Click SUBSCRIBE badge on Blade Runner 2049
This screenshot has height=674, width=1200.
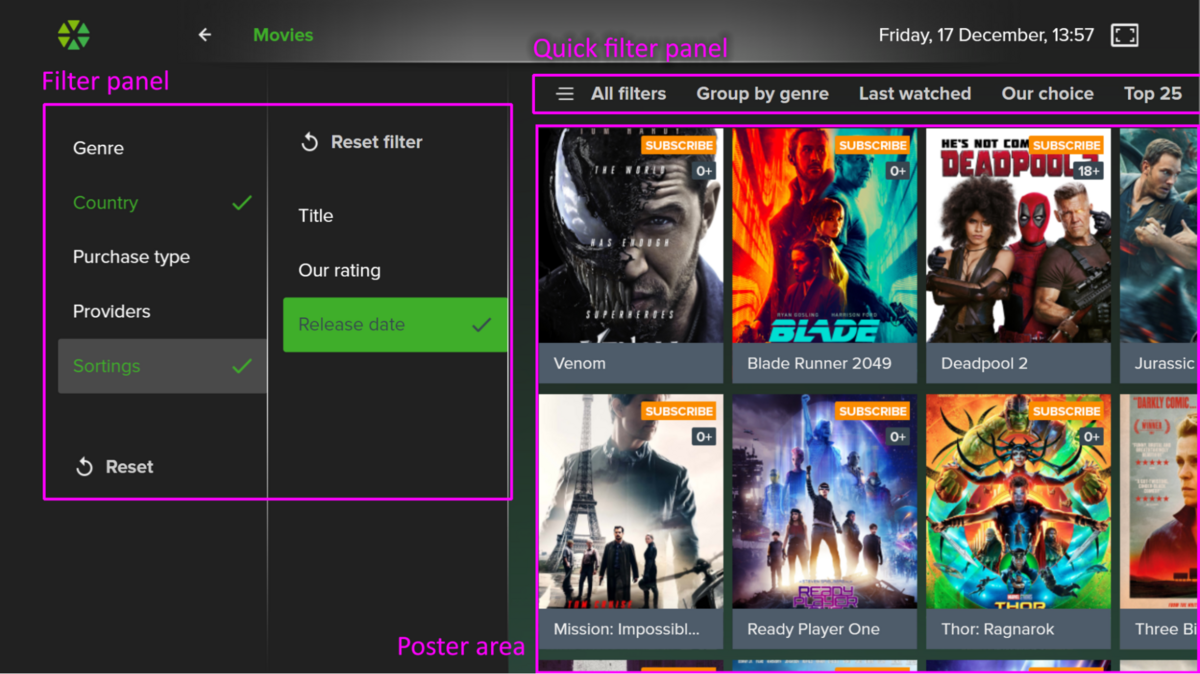tap(873, 145)
